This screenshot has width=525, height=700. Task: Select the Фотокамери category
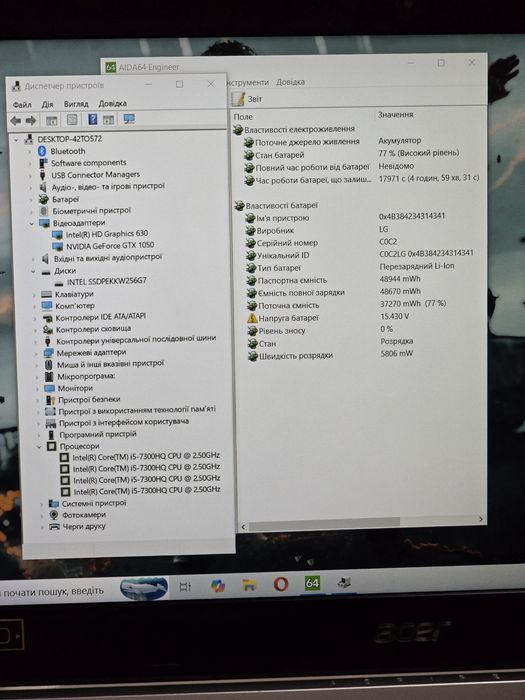click(84, 515)
